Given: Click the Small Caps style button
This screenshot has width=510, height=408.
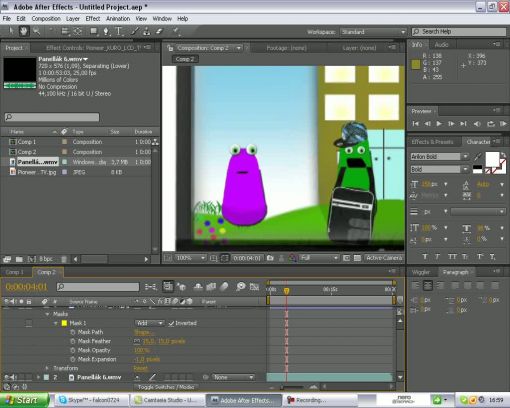Looking at the screenshot, I should point(465,256).
